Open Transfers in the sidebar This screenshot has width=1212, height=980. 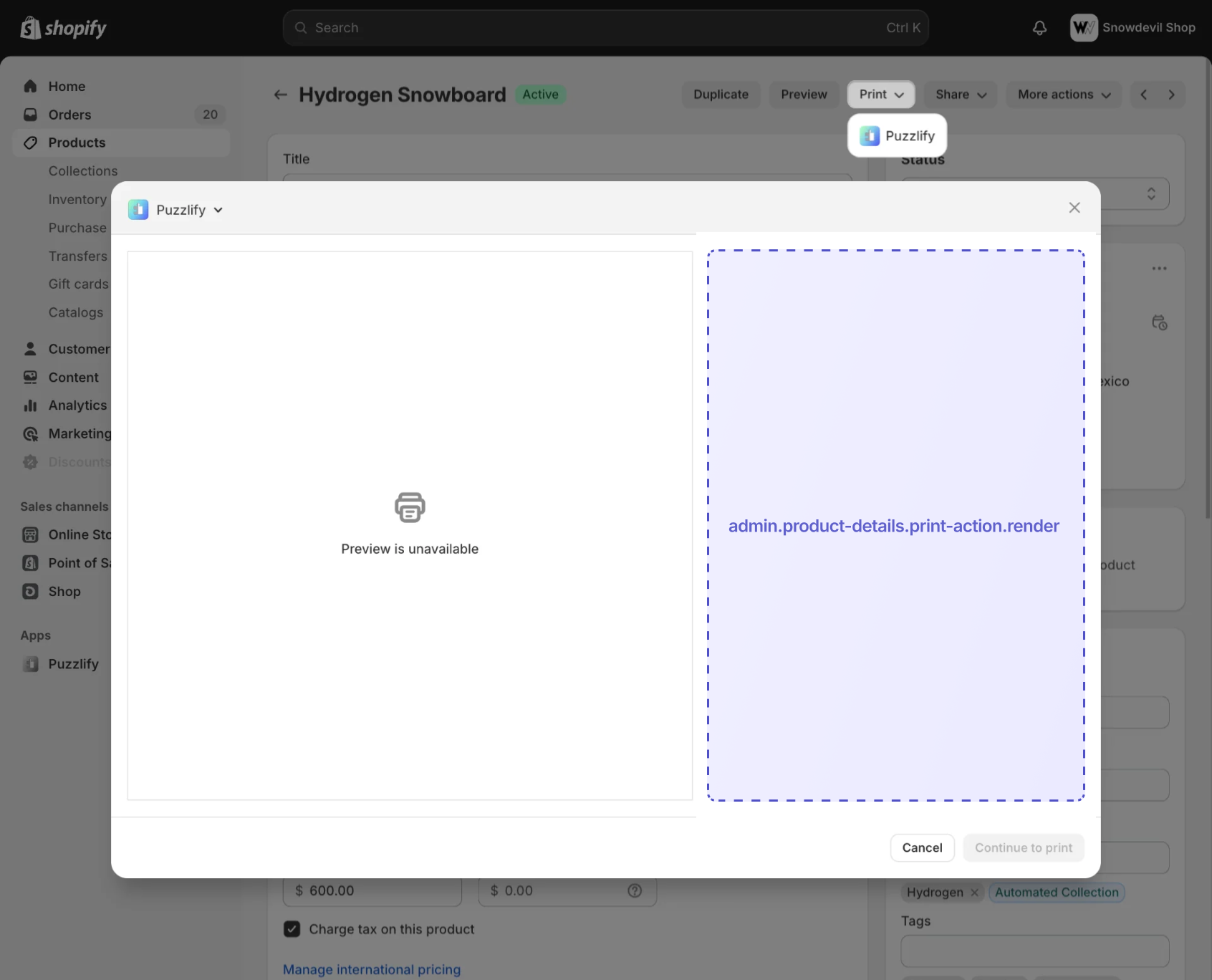(x=78, y=256)
